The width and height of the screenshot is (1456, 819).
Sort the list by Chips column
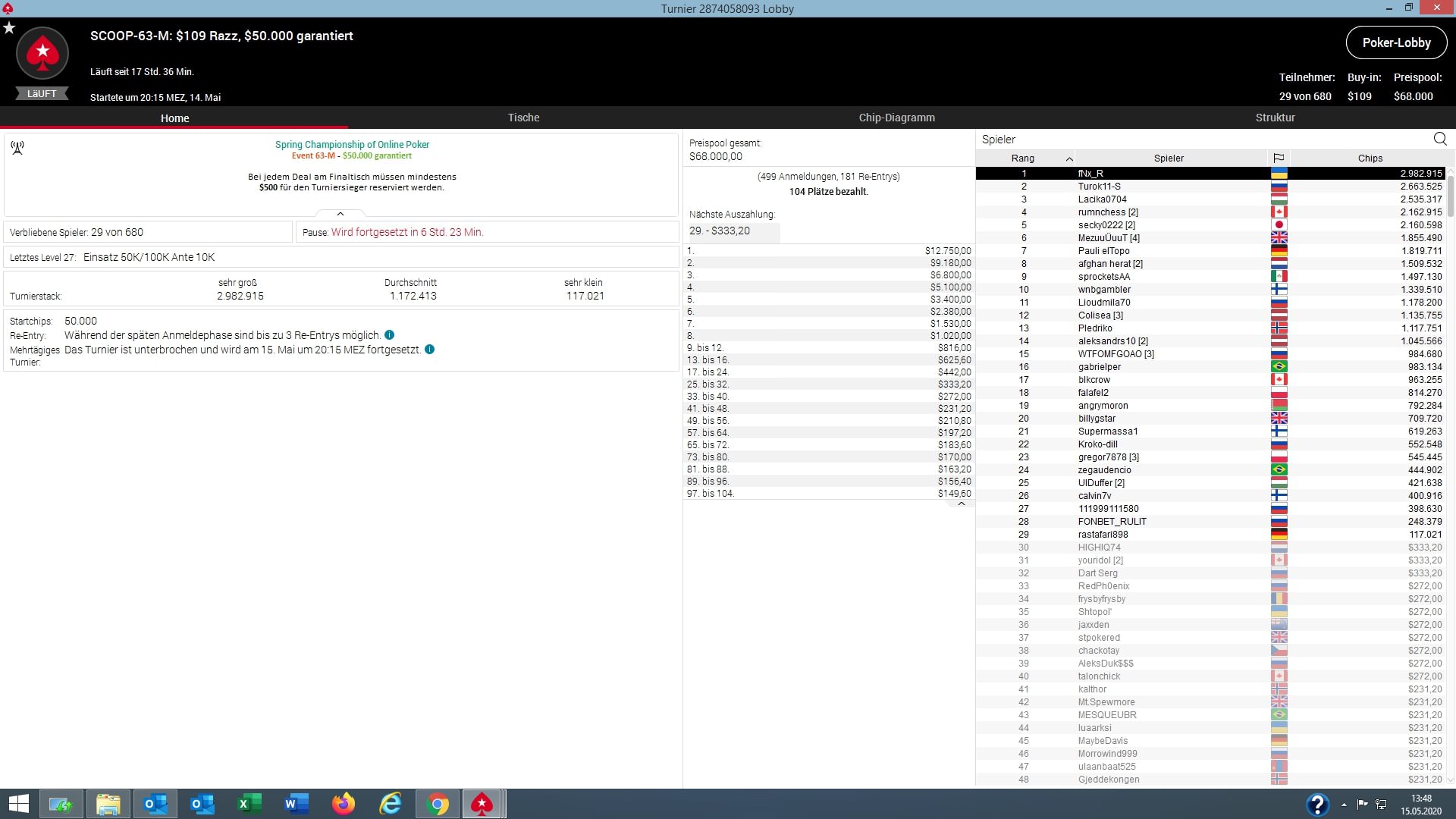[1370, 158]
